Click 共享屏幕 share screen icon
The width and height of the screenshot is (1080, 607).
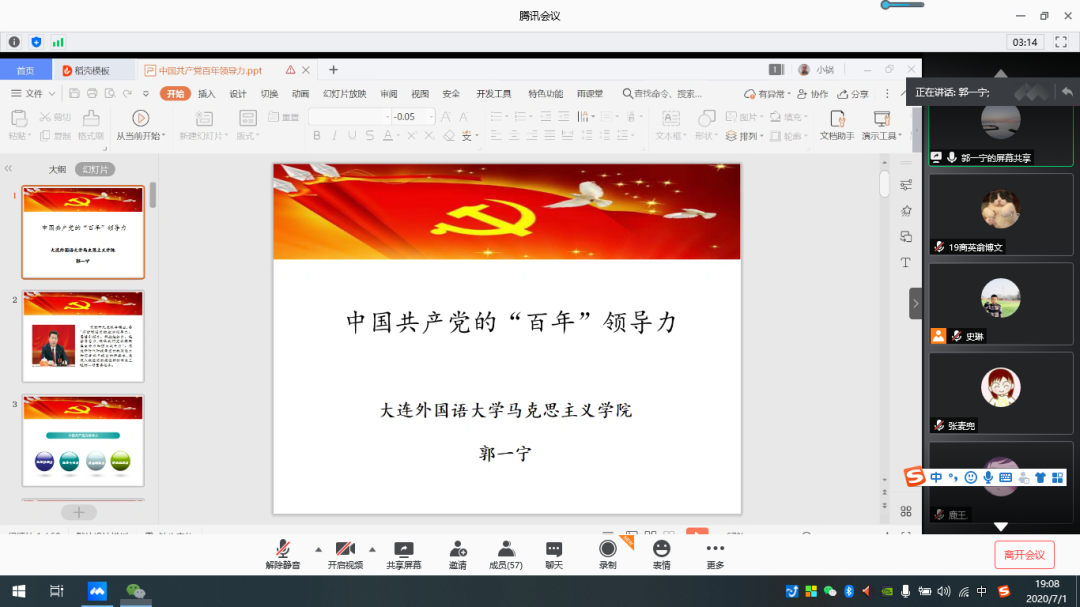click(x=404, y=552)
